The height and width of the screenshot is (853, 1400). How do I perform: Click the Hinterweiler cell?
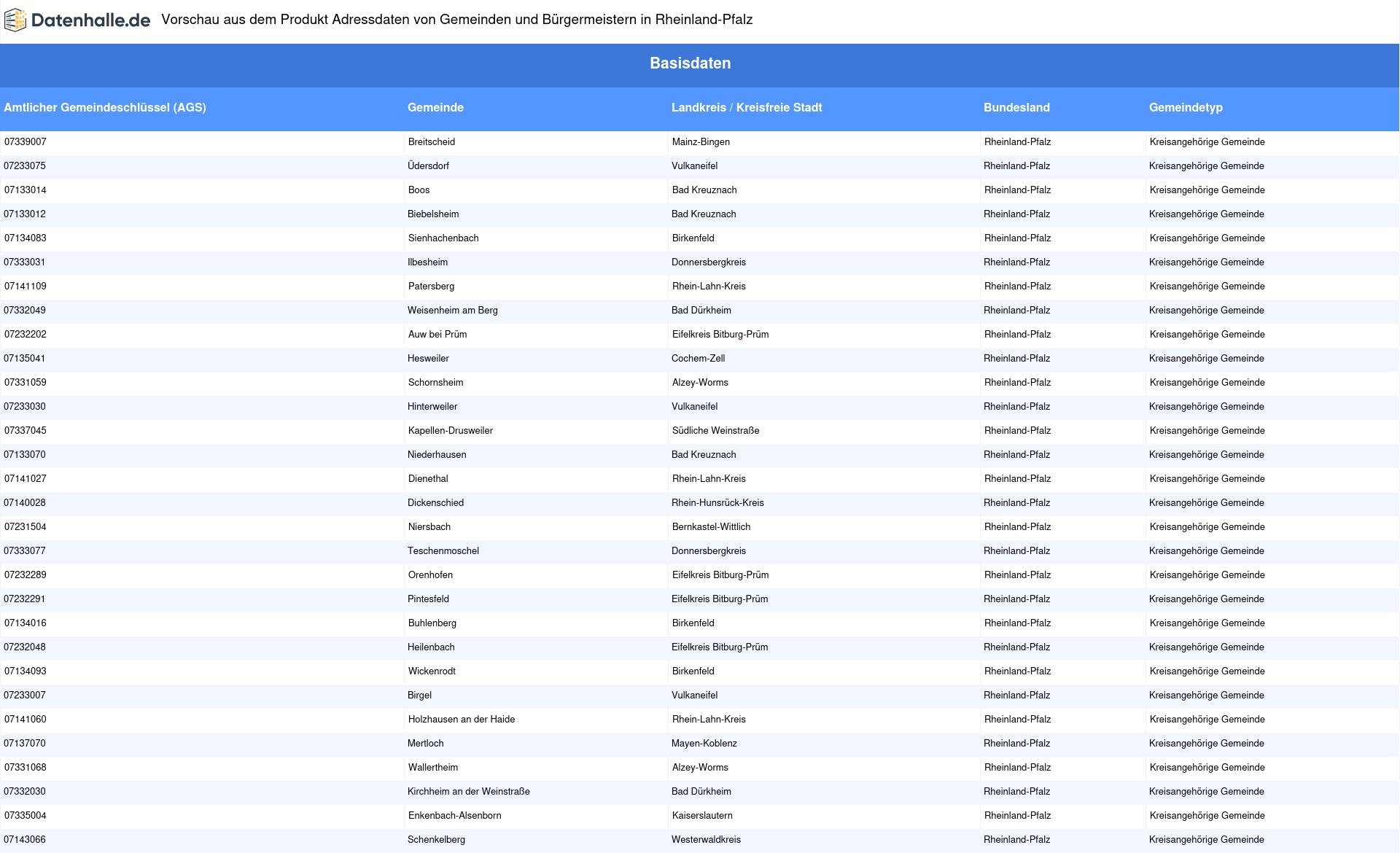(536, 407)
